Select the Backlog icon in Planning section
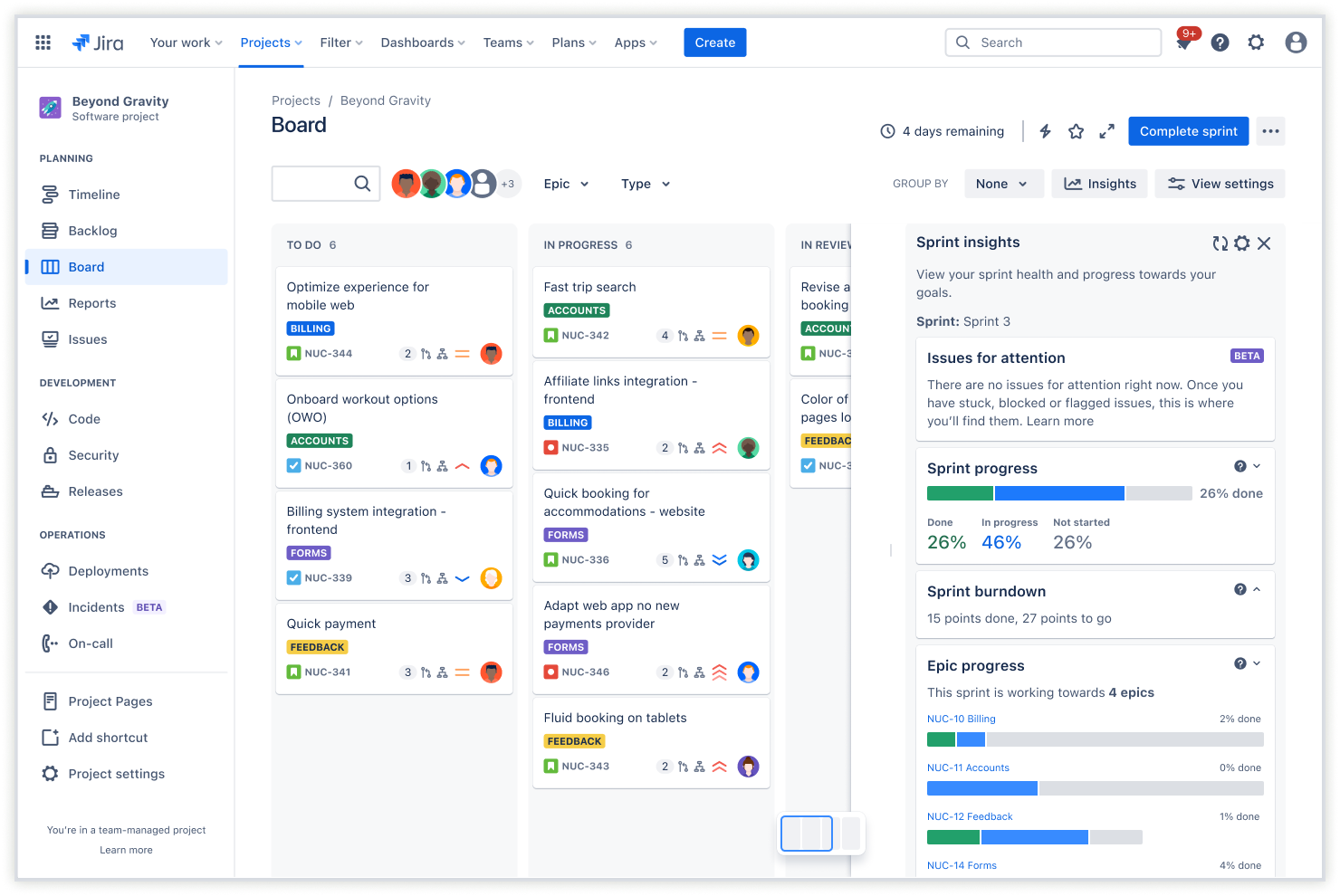 52,230
